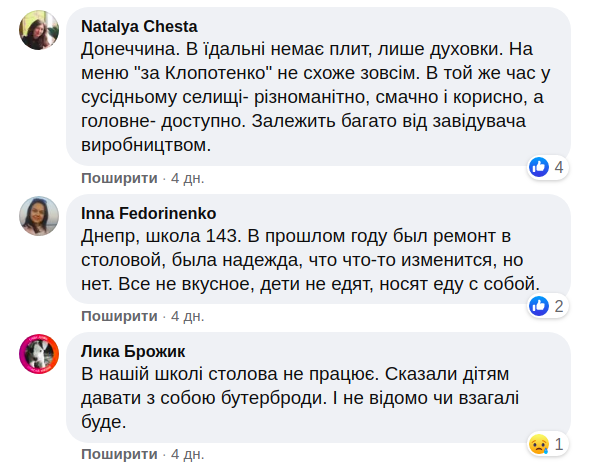Click the Natalya Chesta author name
The width and height of the screenshot is (603, 467).
[139, 26]
